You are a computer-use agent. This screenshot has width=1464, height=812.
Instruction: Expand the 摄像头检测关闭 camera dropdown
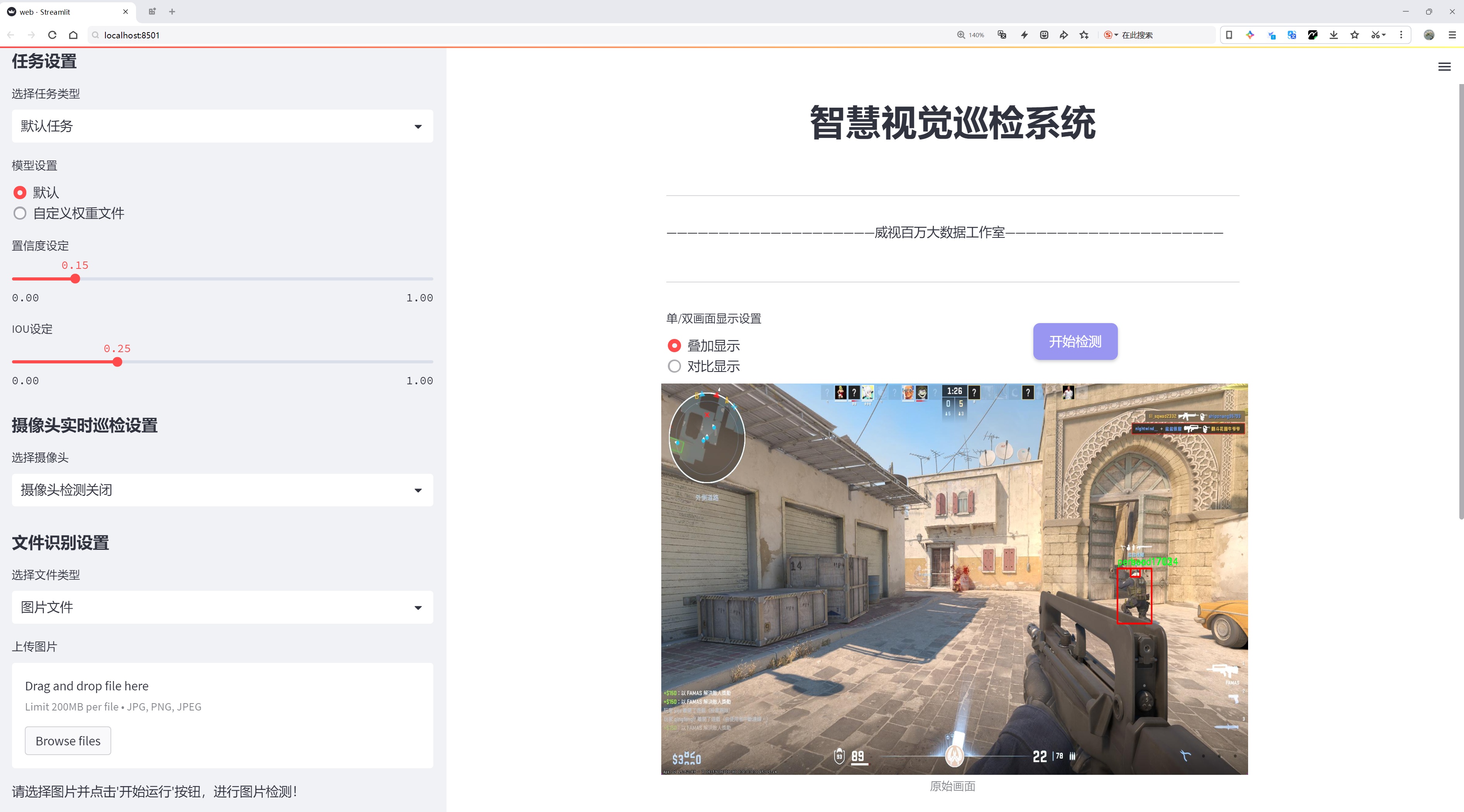pos(222,490)
